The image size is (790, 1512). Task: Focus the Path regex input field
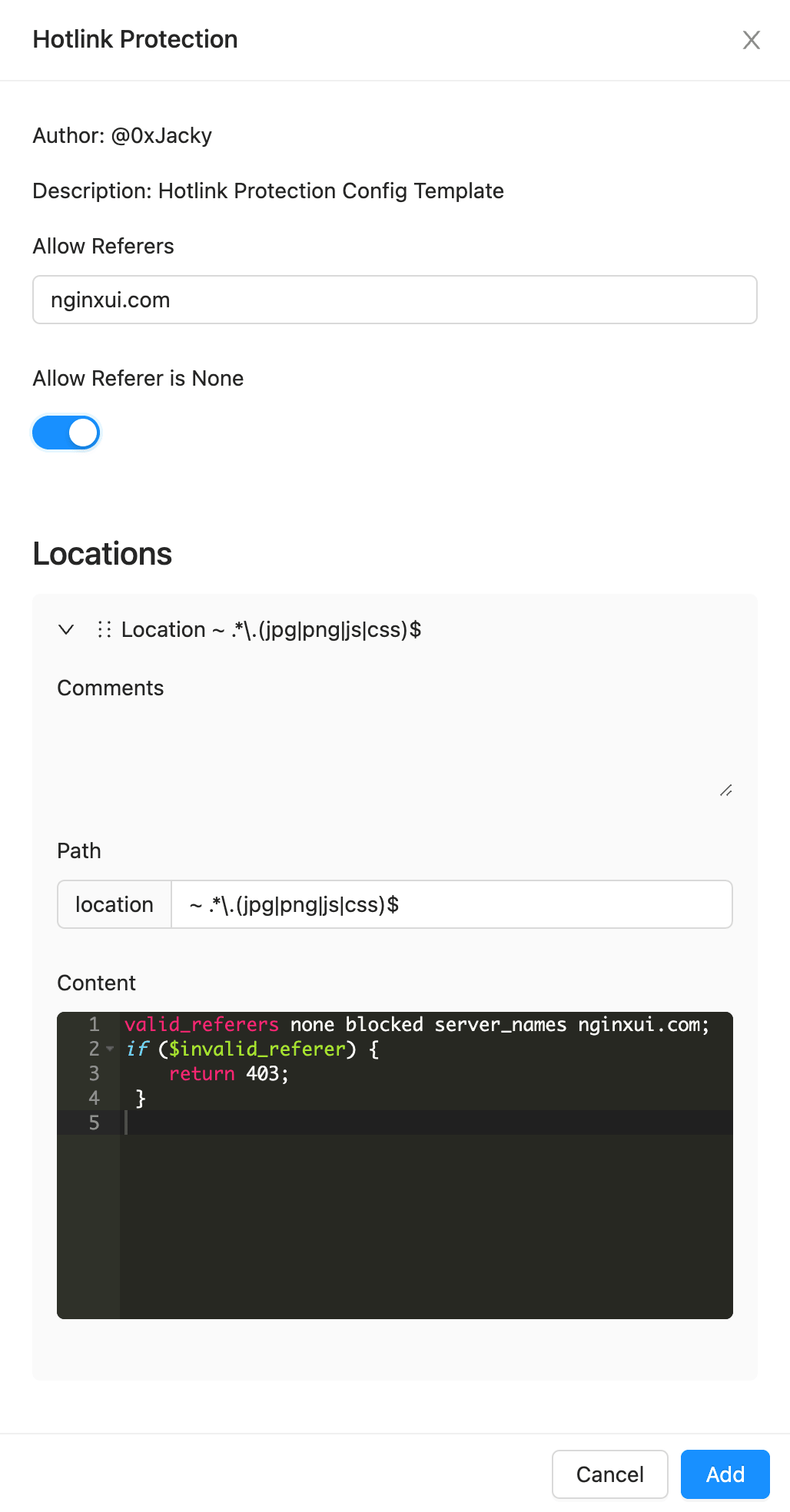tap(451, 904)
